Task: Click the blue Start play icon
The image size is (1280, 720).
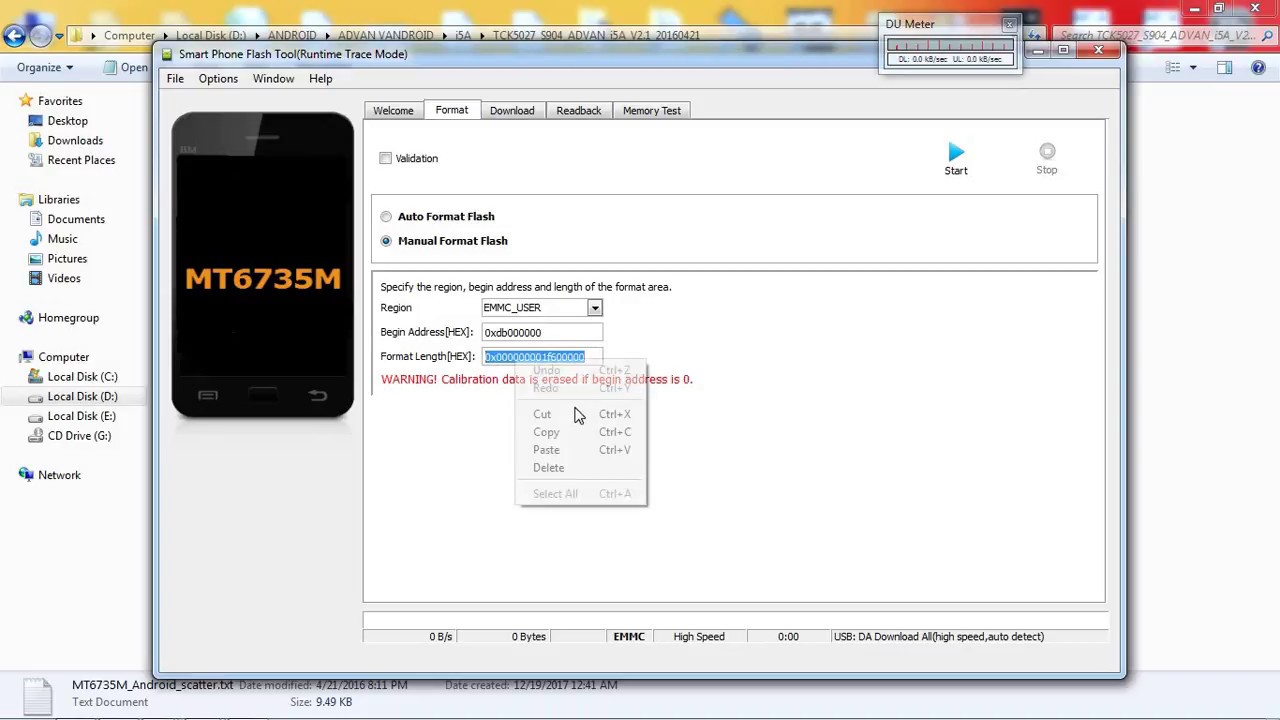Action: (956, 152)
